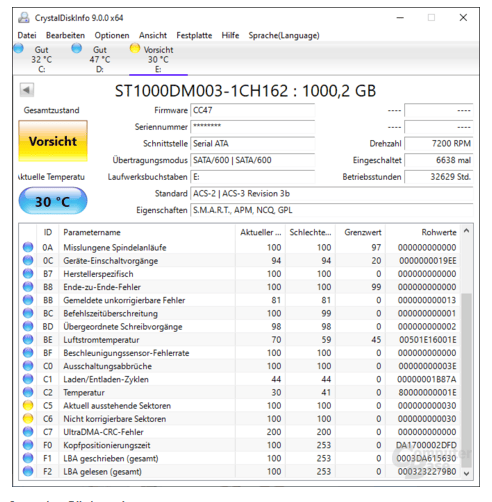The height and width of the screenshot is (502, 492).
Task: Click status icon of Ausschaltungsabbrüche row
Action: tap(28, 366)
